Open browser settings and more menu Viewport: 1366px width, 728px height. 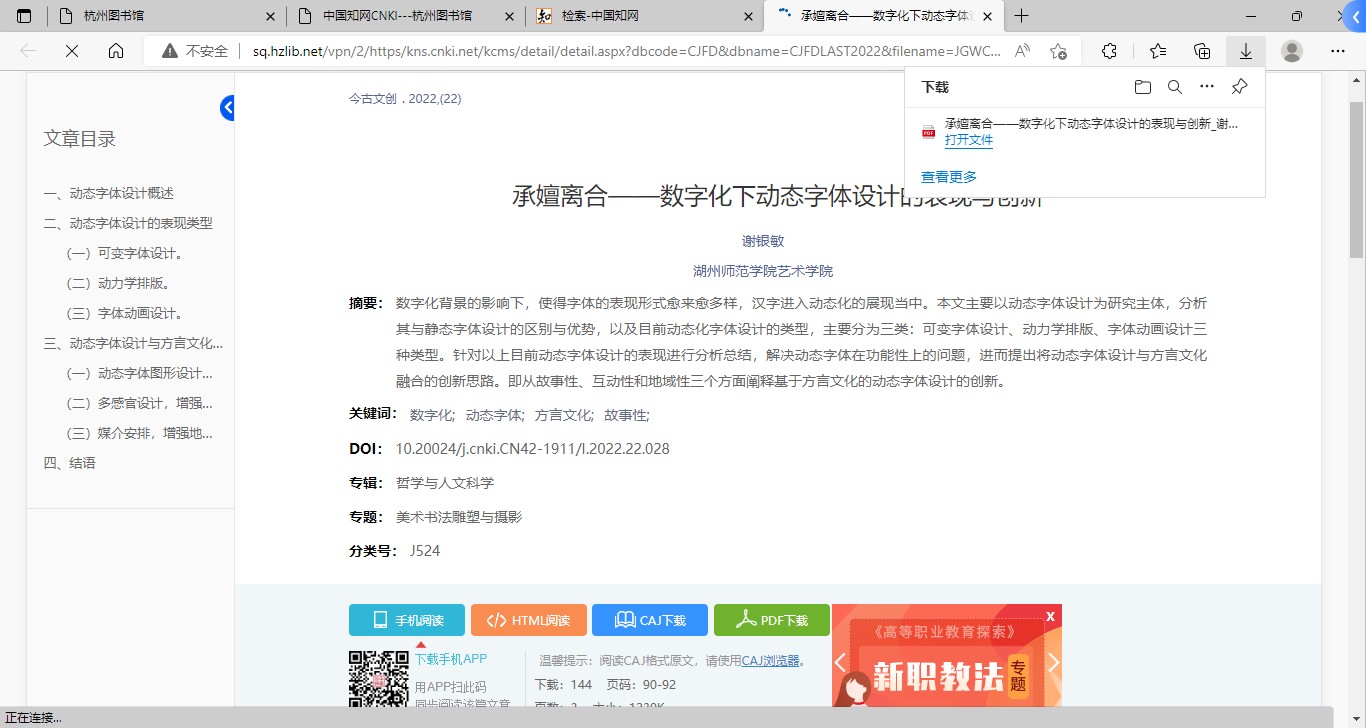[x=1338, y=51]
